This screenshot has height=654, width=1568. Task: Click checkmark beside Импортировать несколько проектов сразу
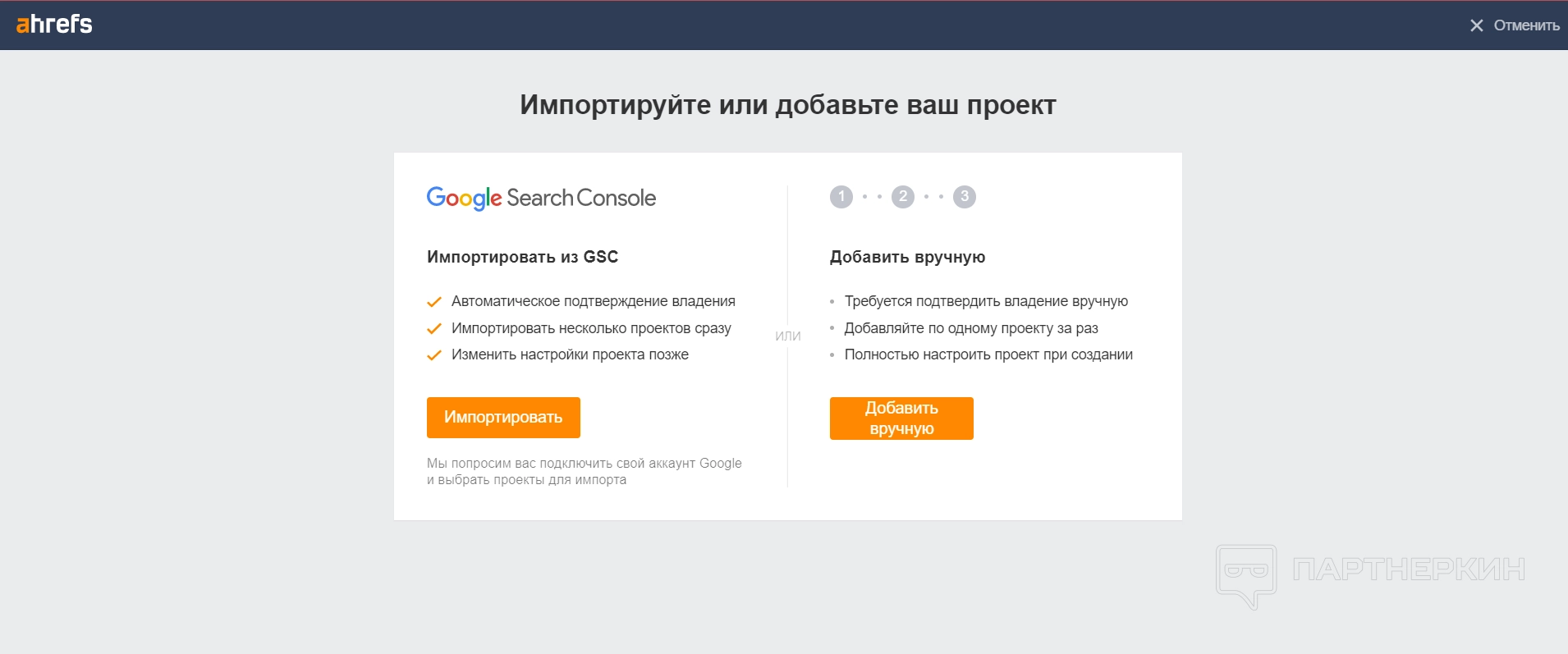tap(434, 329)
